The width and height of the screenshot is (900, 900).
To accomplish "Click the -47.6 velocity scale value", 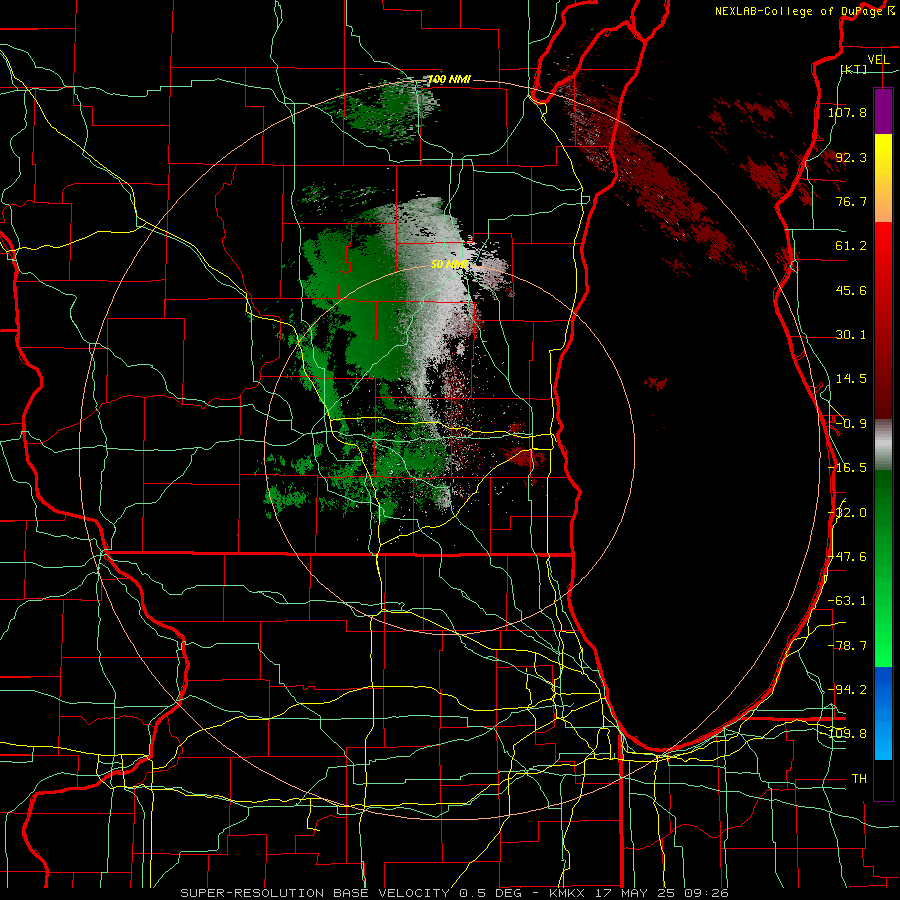I will [847, 557].
